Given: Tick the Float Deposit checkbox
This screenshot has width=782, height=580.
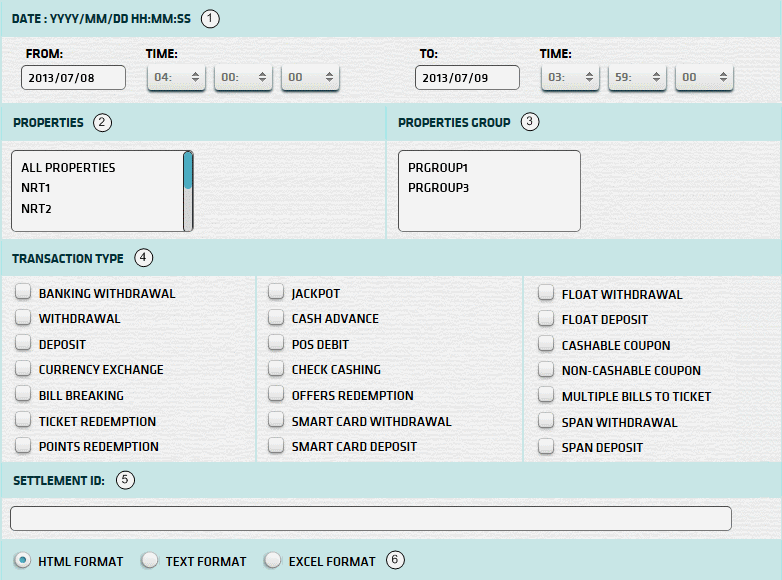Looking at the screenshot, I should (x=546, y=319).
